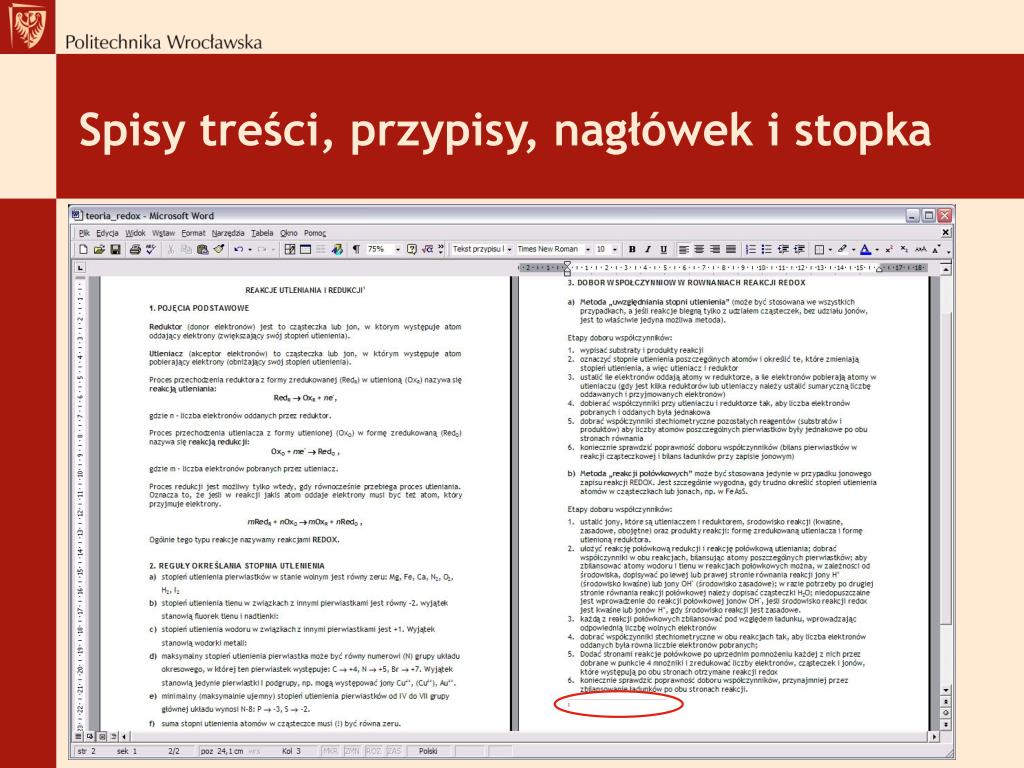Click horizontal scrollbar right arrow
This screenshot has height=768, width=1024.
[x=934, y=736]
